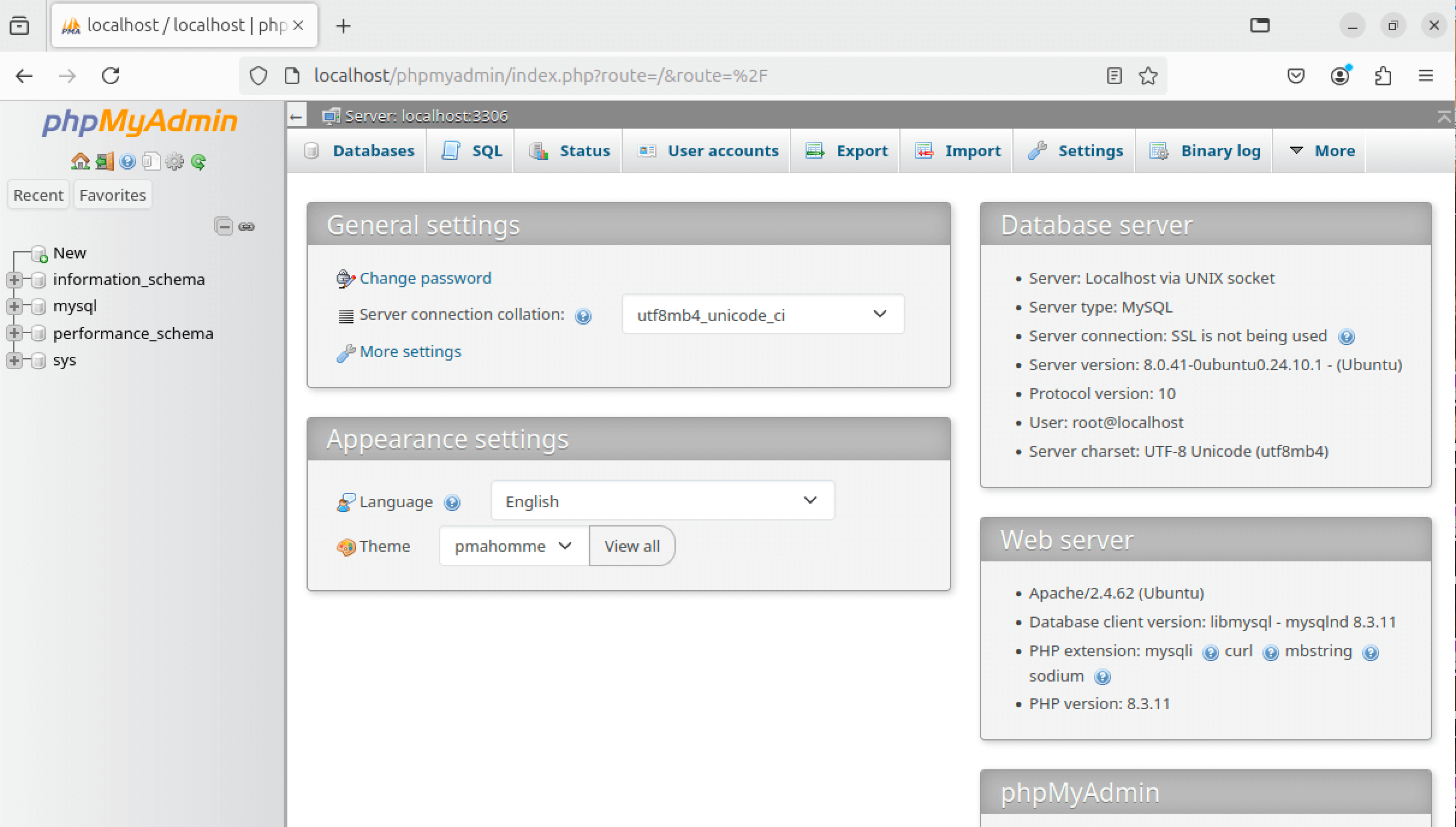Expand the mysql database tree node
Viewport: 1456px width, 827px height.
click(14, 306)
